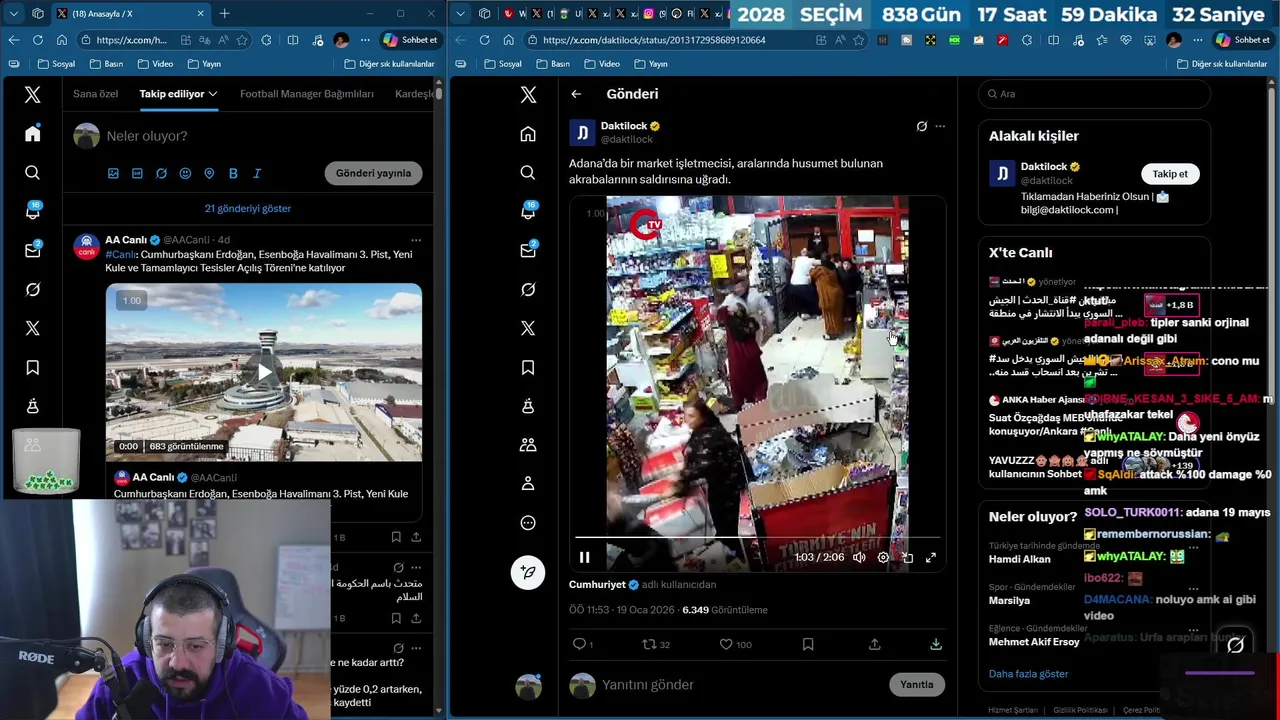
Task: Like the Daktilock post
Action: 727,644
